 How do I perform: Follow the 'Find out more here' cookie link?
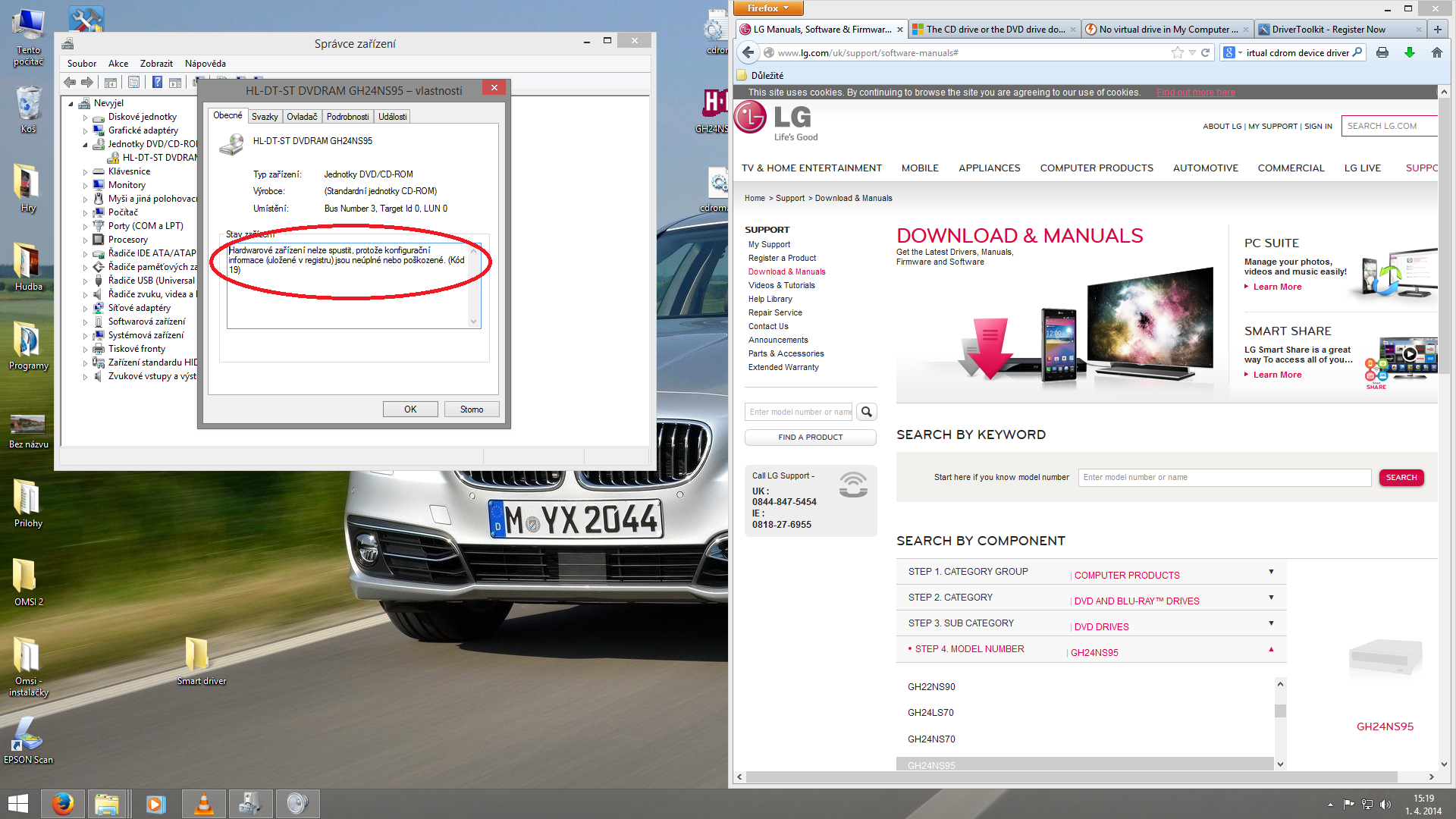point(1196,93)
